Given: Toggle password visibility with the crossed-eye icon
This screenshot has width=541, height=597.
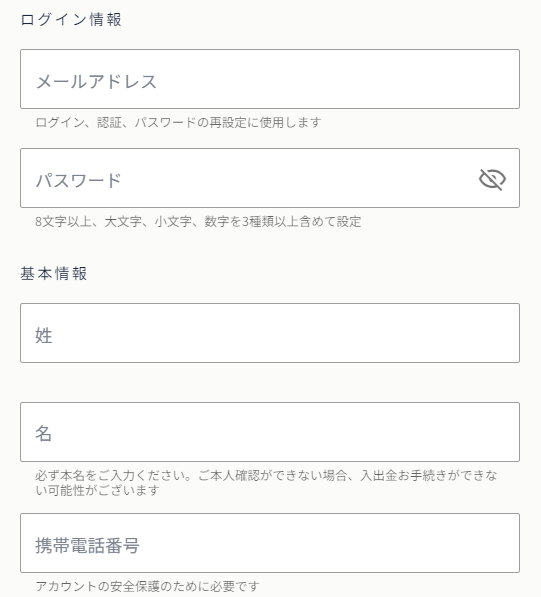Looking at the screenshot, I should 492,179.
